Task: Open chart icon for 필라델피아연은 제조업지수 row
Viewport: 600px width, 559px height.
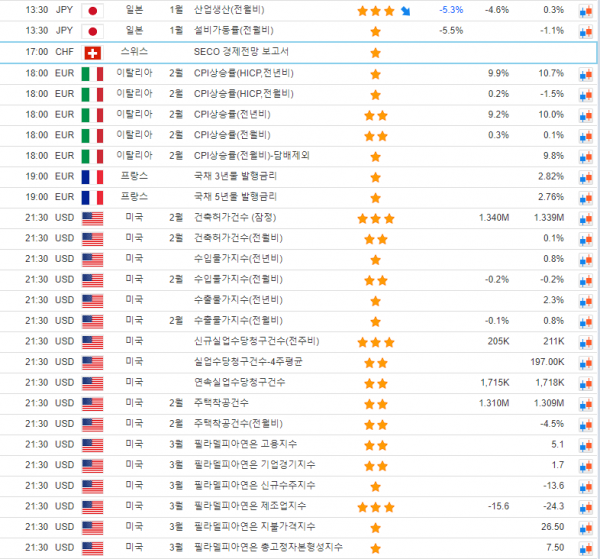Action: tap(585, 507)
